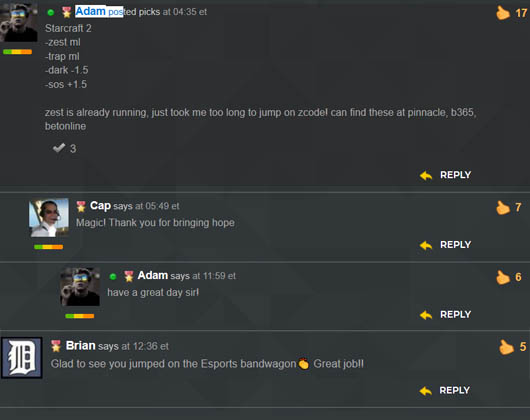Reply to Adam's Starcraft 2 picks post
The image size is (530, 420).
click(x=445, y=175)
